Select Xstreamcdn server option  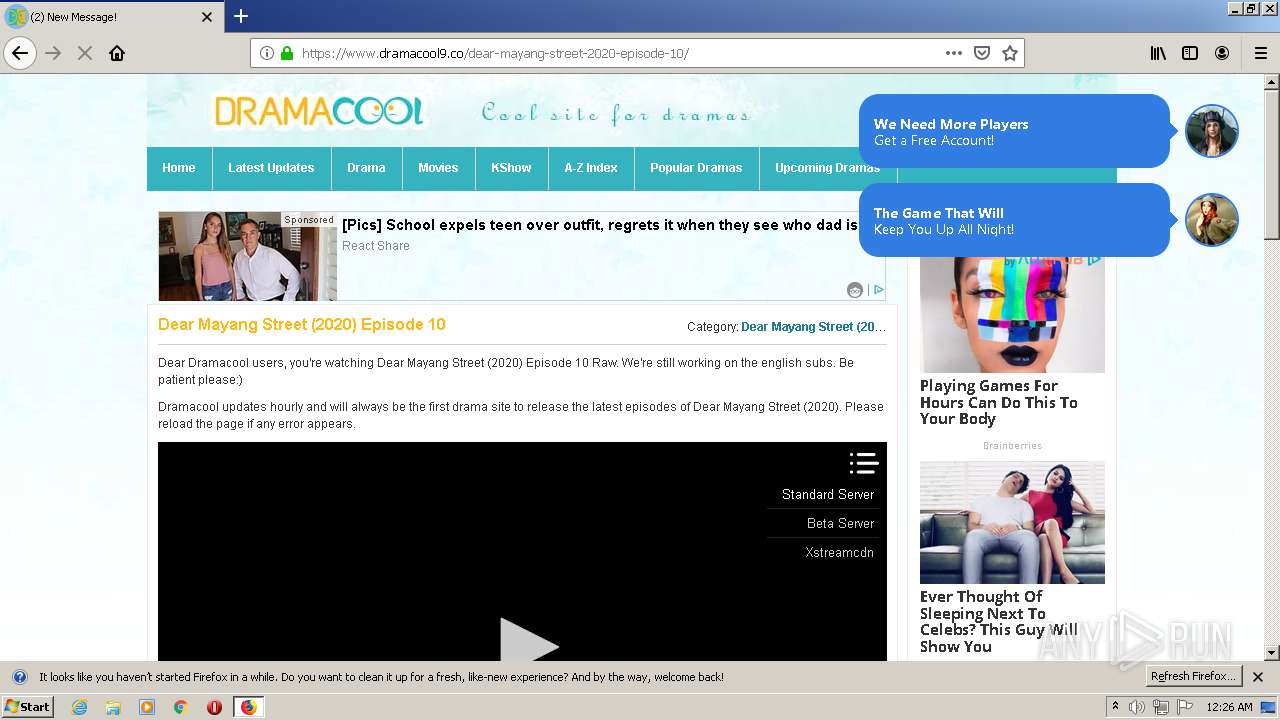click(x=840, y=553)
